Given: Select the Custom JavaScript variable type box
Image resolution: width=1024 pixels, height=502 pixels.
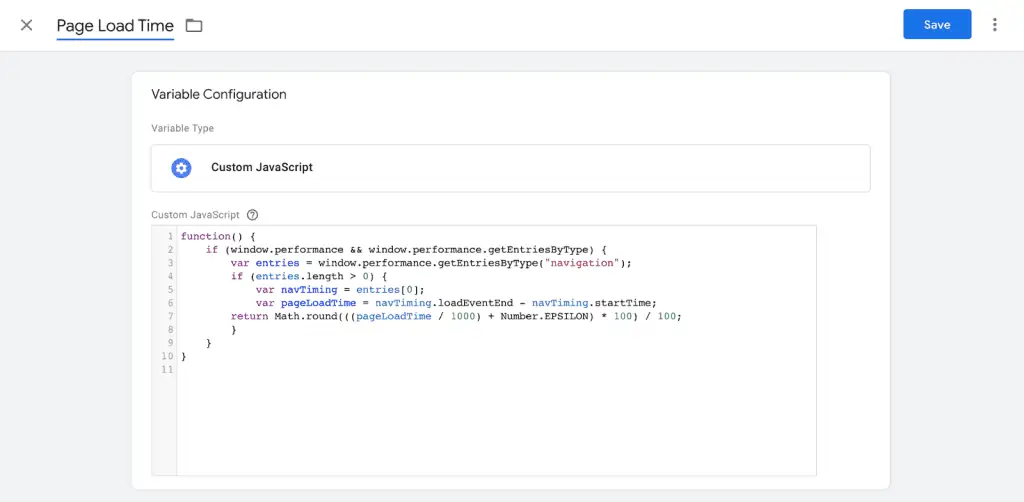Looking at the screenshot, I should point(510,168).
